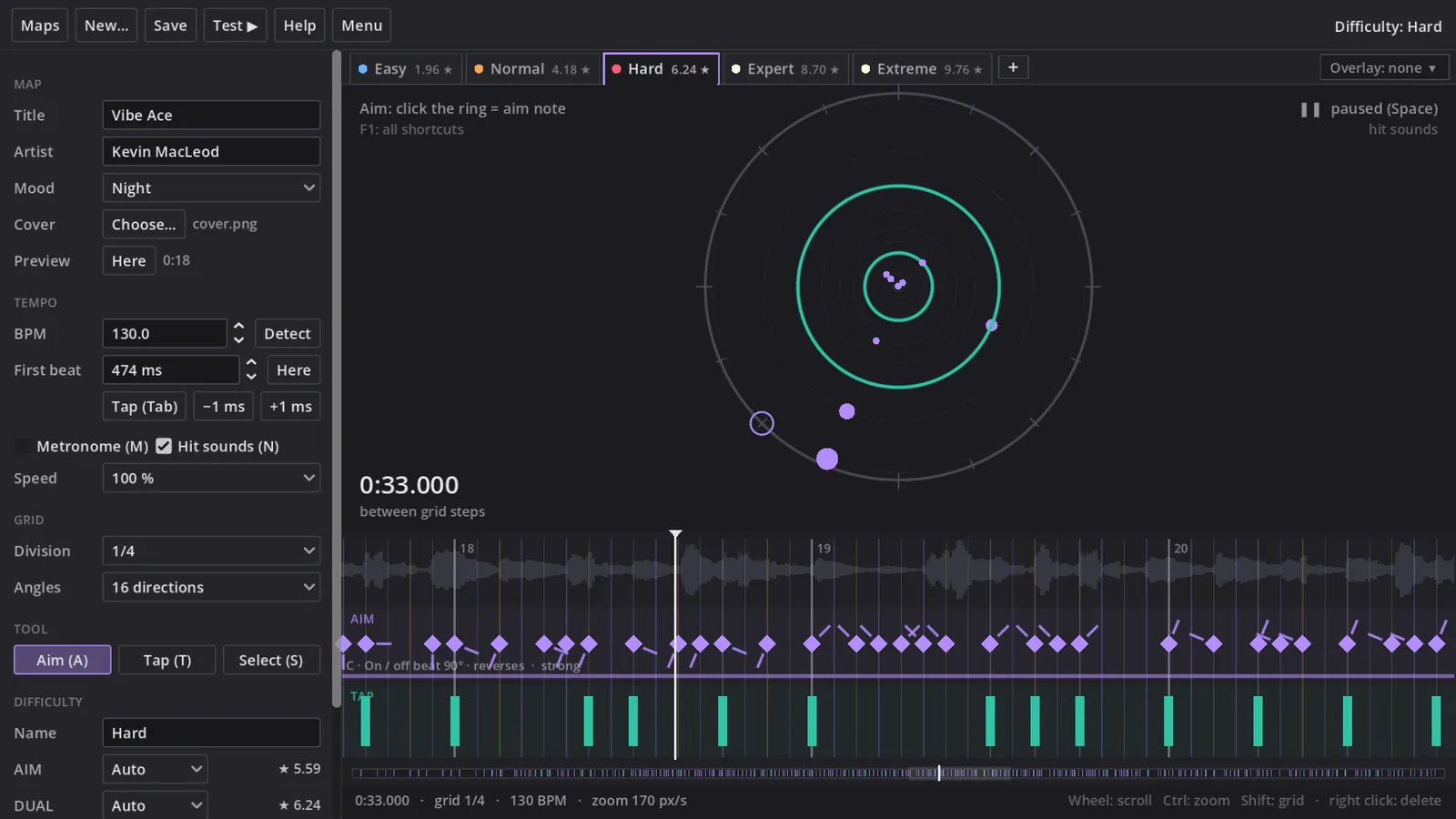This screenshot has height=819, width=1456.
Task: Click the left panel vertical scrollbar
Action: tap(337, 379)
